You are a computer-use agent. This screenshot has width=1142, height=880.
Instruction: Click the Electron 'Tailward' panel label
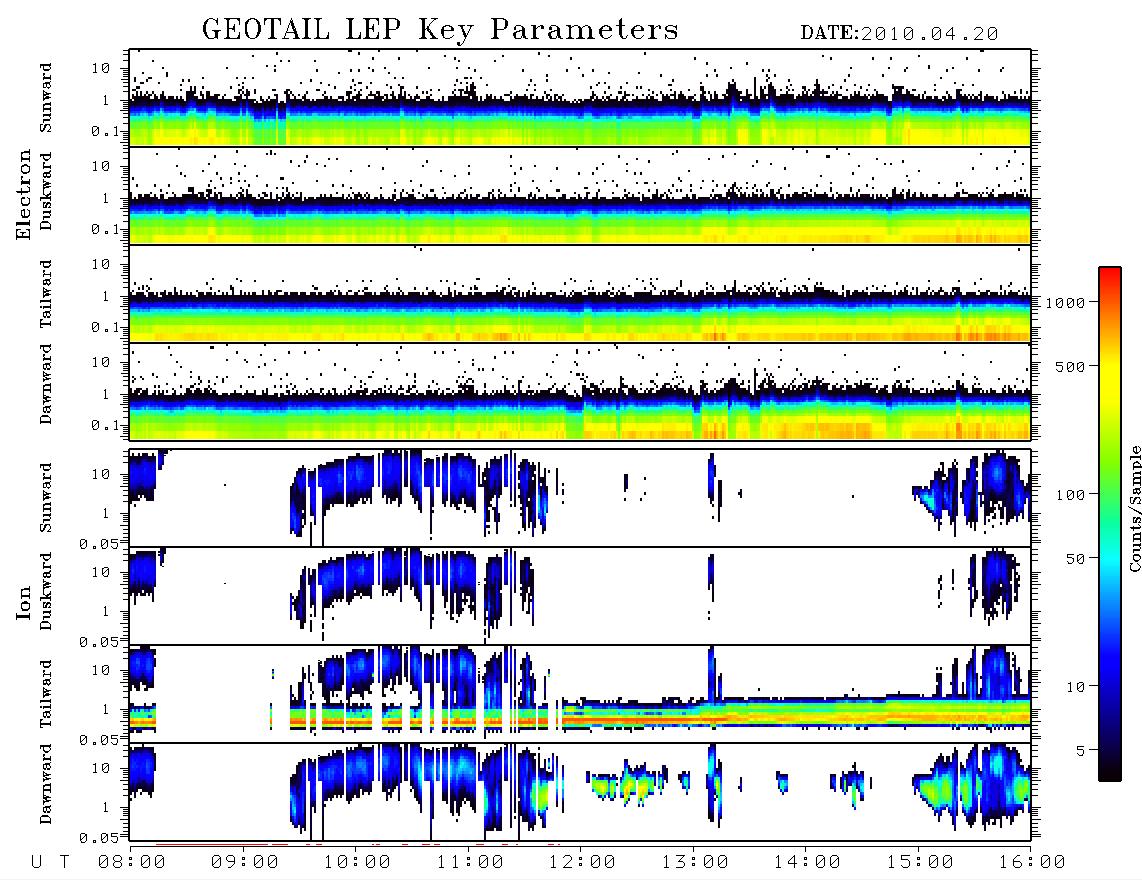tap(46, 294)
